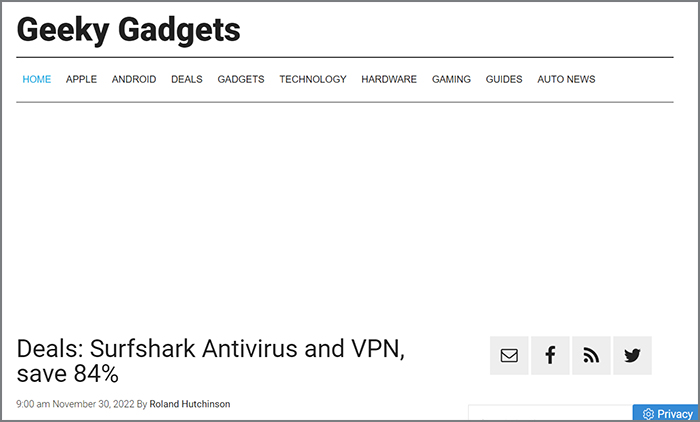The width and height of the screenshot is (700, 422).
Task: Click the Surfshark Antivirus and VPN headline
Action: pyautogui.click(x=210, y=361)
